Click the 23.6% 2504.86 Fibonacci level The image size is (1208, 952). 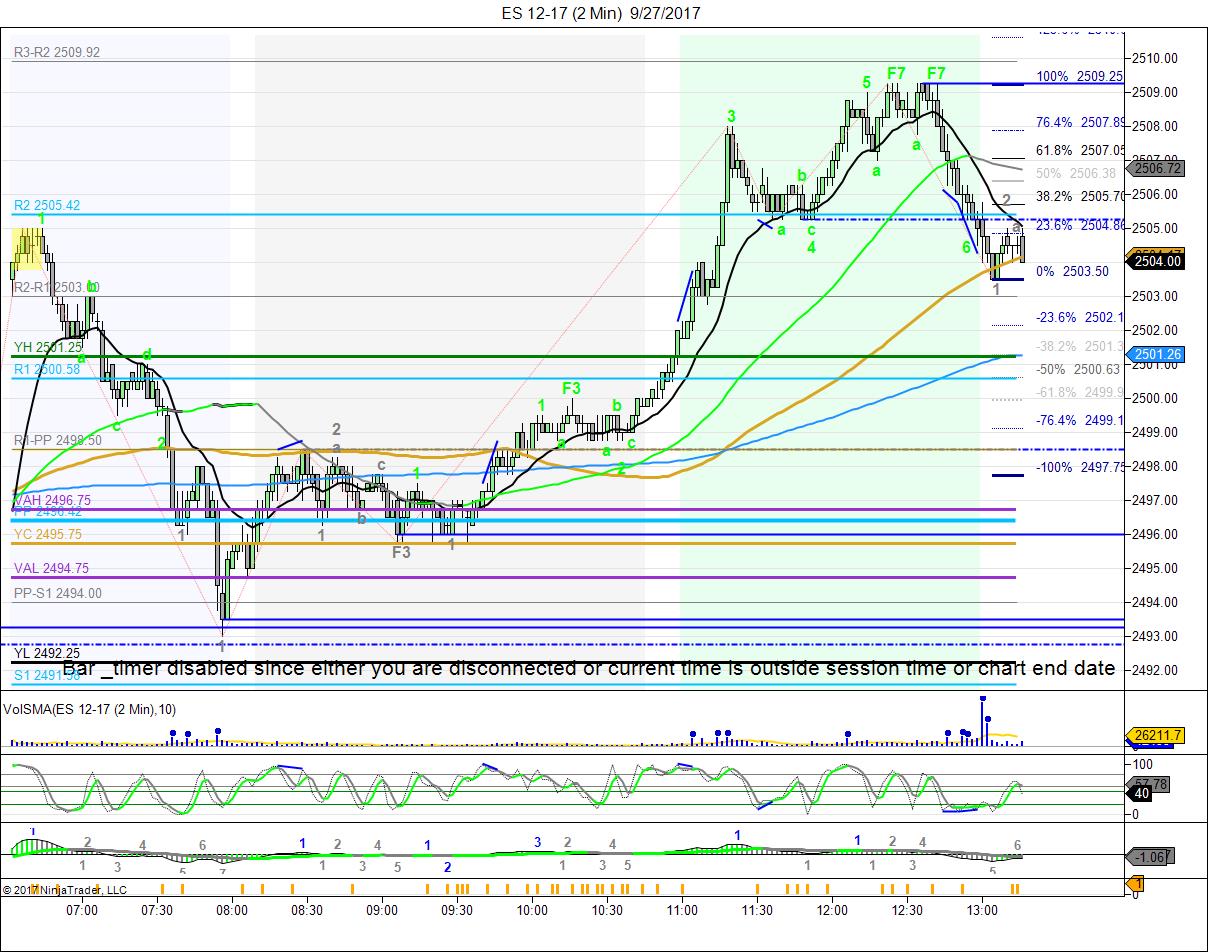click(1081, 226)
